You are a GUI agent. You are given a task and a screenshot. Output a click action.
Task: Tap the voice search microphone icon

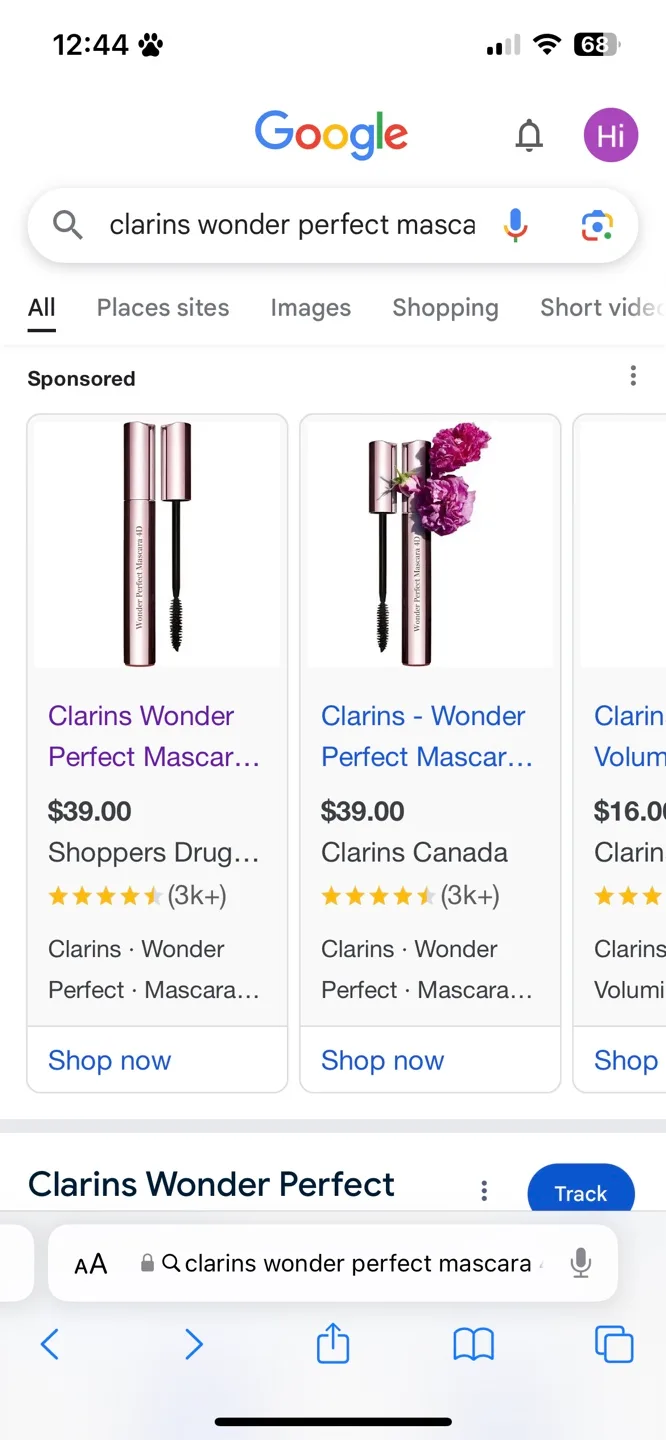[x=515, y=224]
